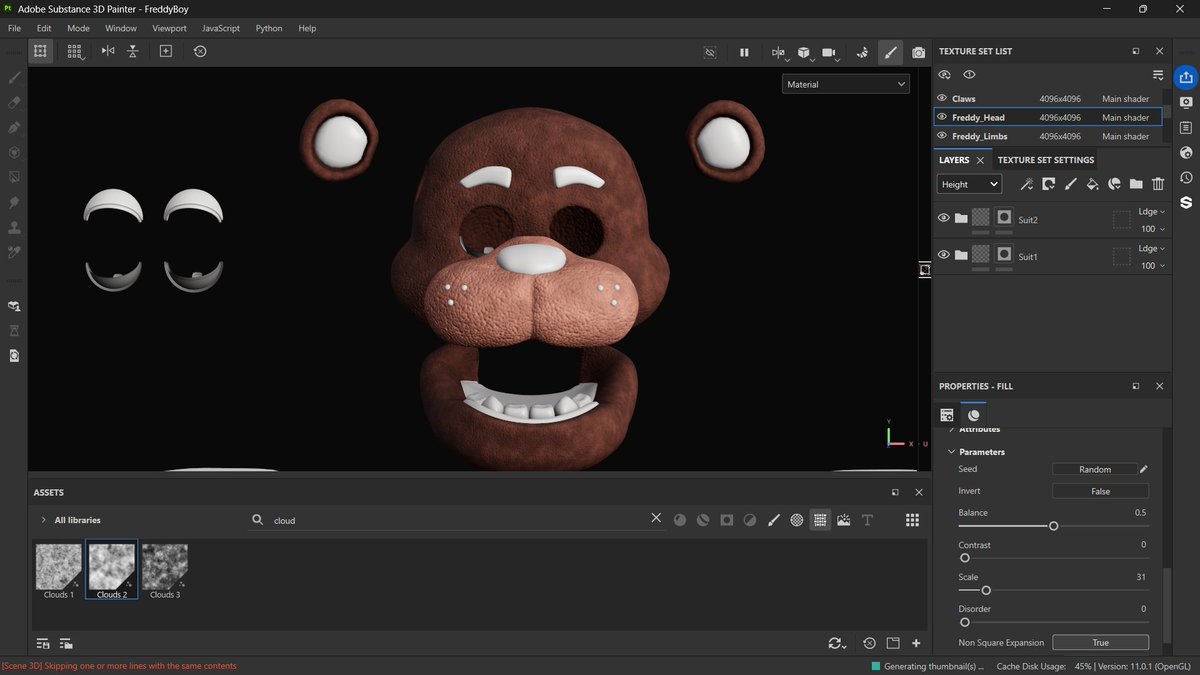Open Suit1 opacity 100 dropdown
The height and width of the screenshot is (675, 1200).
coord(1152,266)
